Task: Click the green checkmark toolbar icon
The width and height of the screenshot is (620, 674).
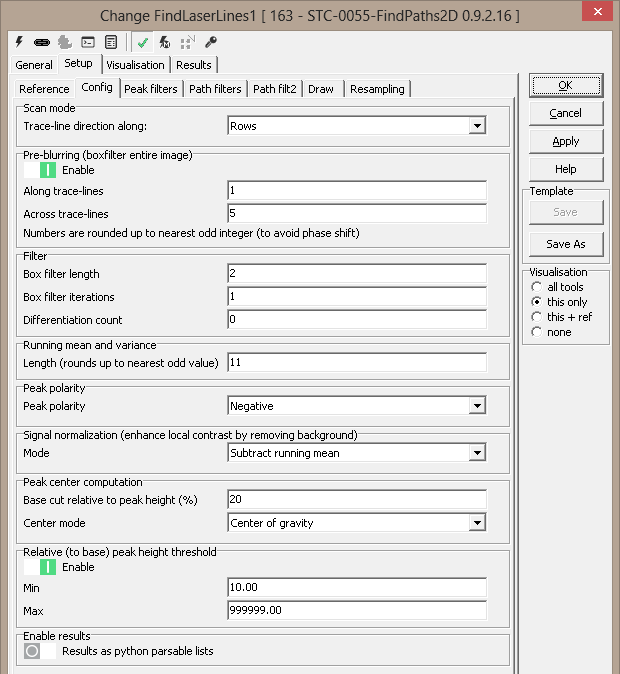Action: click(x=143, y=43)
